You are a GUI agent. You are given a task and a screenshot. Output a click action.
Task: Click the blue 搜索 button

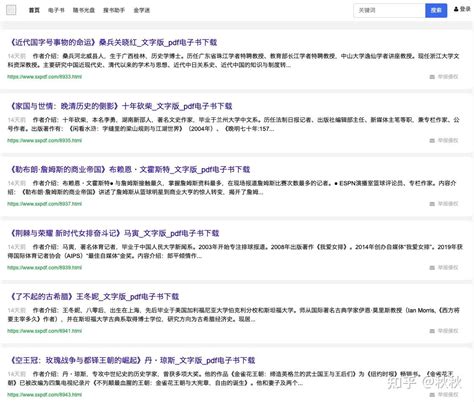click(436, 10)
